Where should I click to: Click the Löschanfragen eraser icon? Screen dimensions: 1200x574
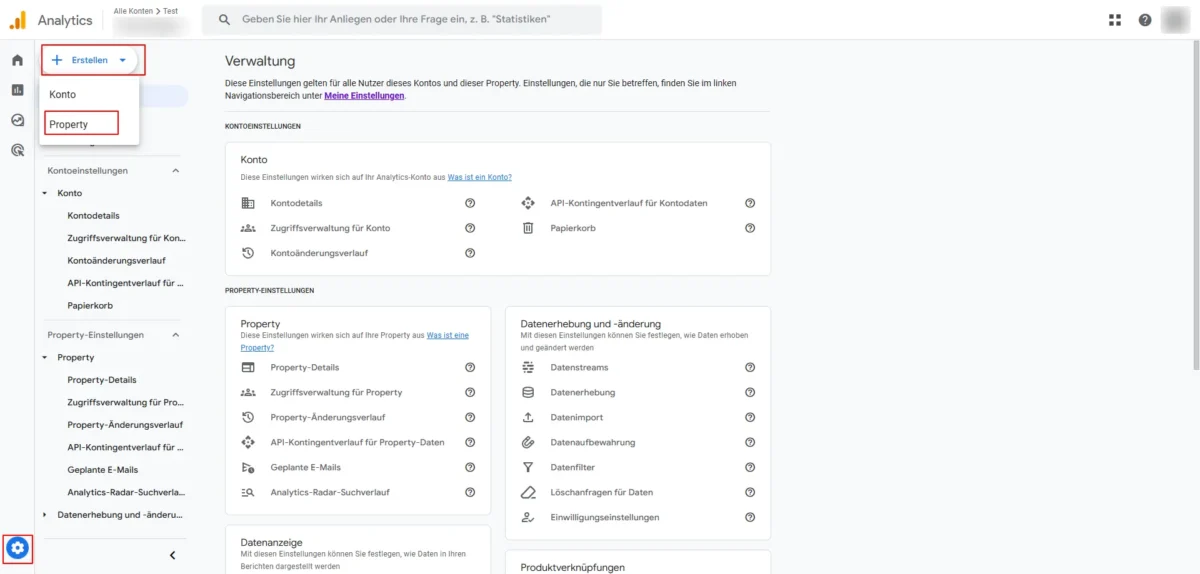tap(528, 492)
